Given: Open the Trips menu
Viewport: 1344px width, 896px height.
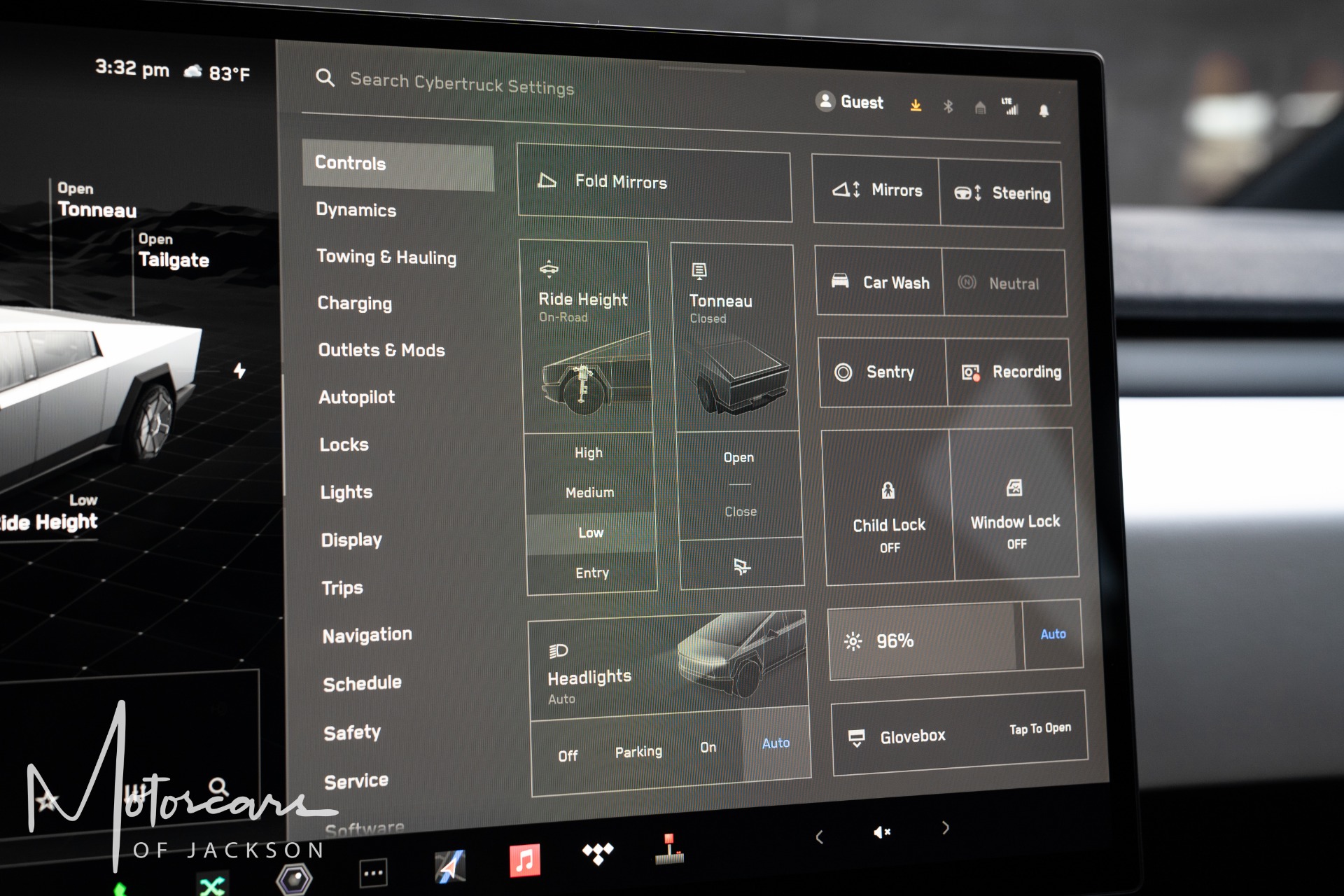Looking at the screenshot, I should pyautogui.click(x=342, y=587).
